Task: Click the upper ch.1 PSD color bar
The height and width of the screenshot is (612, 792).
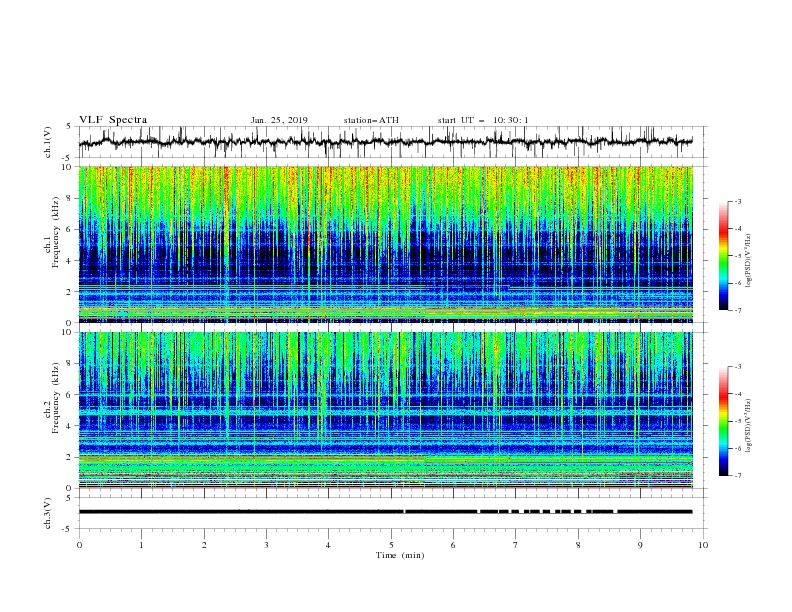Action: coord(723,256)
